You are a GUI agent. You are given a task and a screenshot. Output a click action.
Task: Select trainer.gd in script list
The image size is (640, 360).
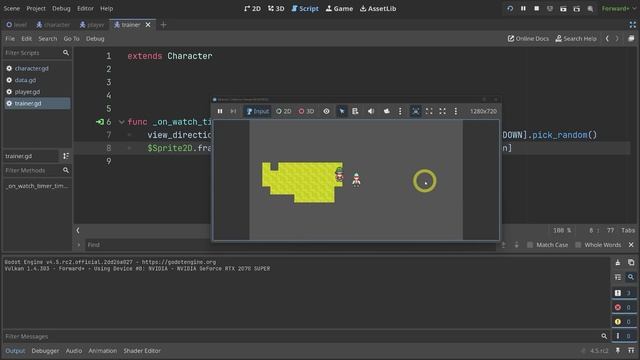(x=37, y=104)
